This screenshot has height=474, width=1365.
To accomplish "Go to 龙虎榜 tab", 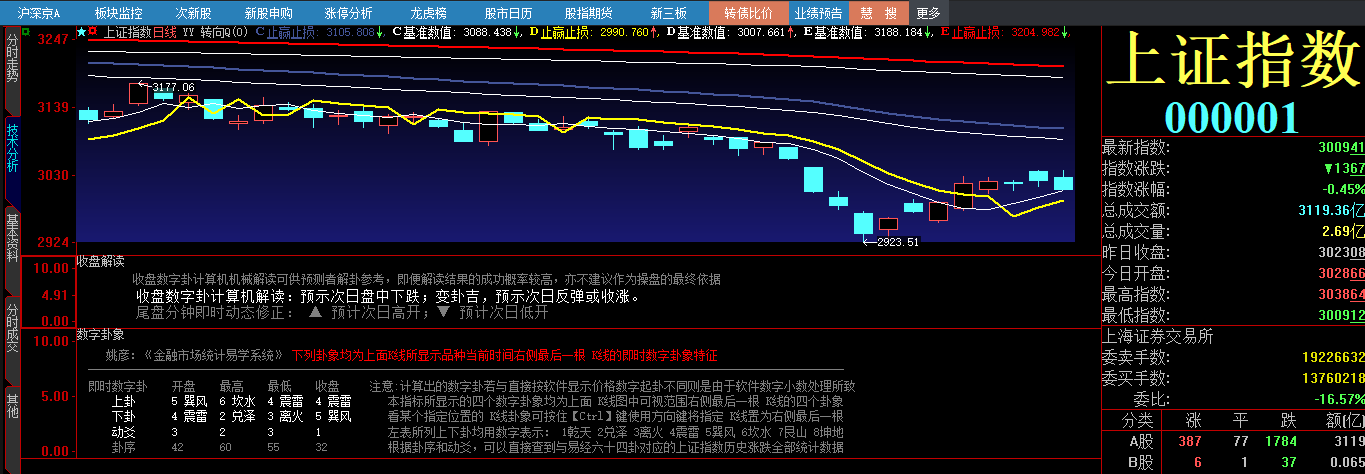I will (x=428, y=13).
